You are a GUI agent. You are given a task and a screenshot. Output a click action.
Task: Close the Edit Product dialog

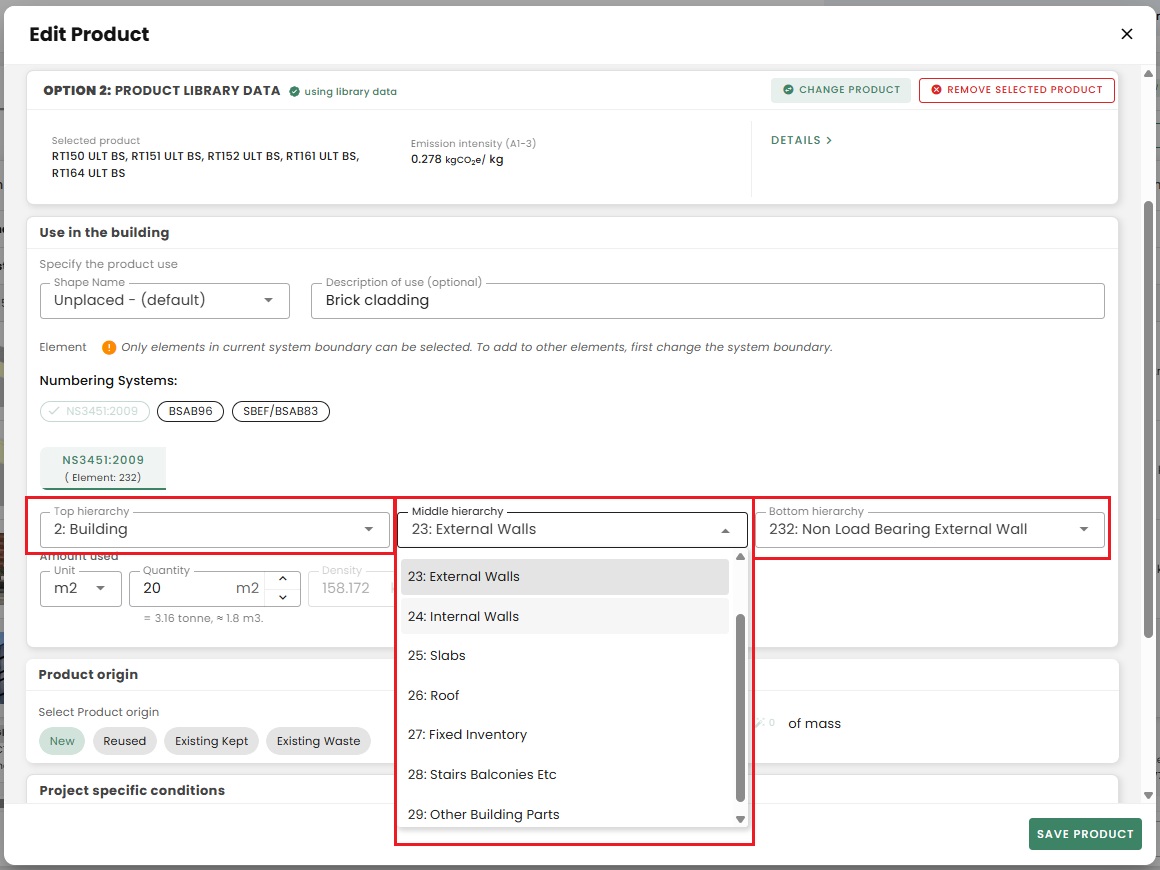(x=1126, y=34)
